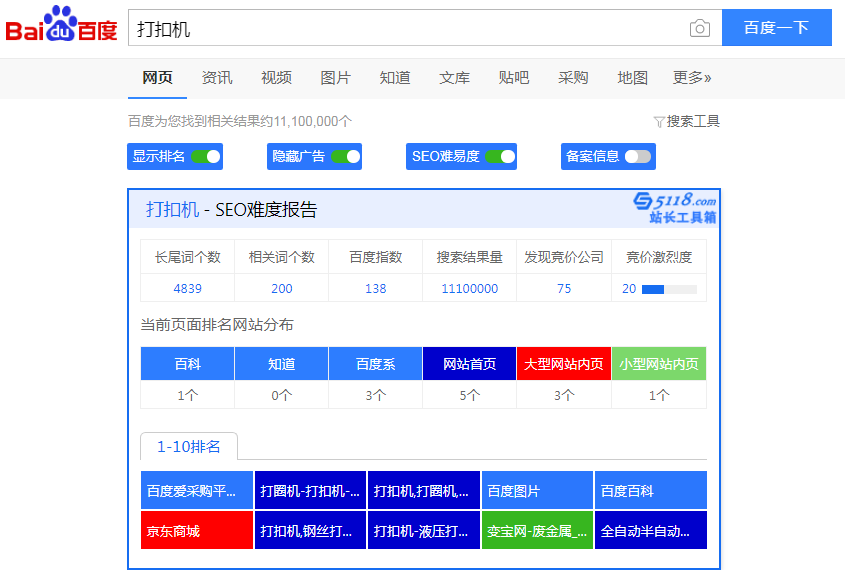Screen dimensions: 845x583
Task: Switch to the 视频 tab
Action: 276,78
